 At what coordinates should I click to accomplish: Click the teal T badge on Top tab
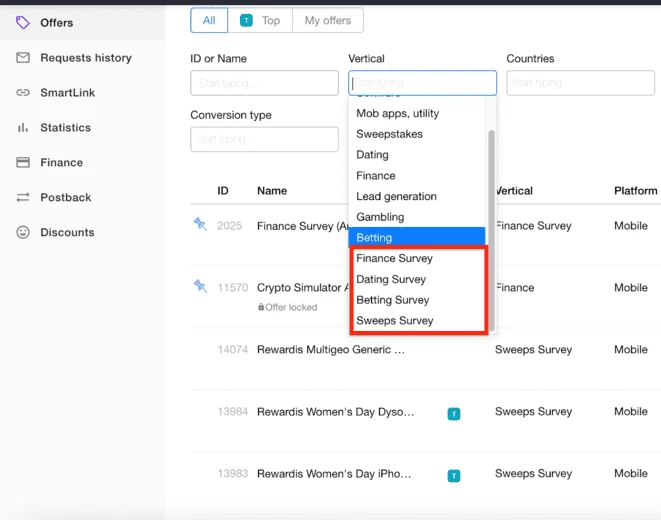click(x=246, y=20)
